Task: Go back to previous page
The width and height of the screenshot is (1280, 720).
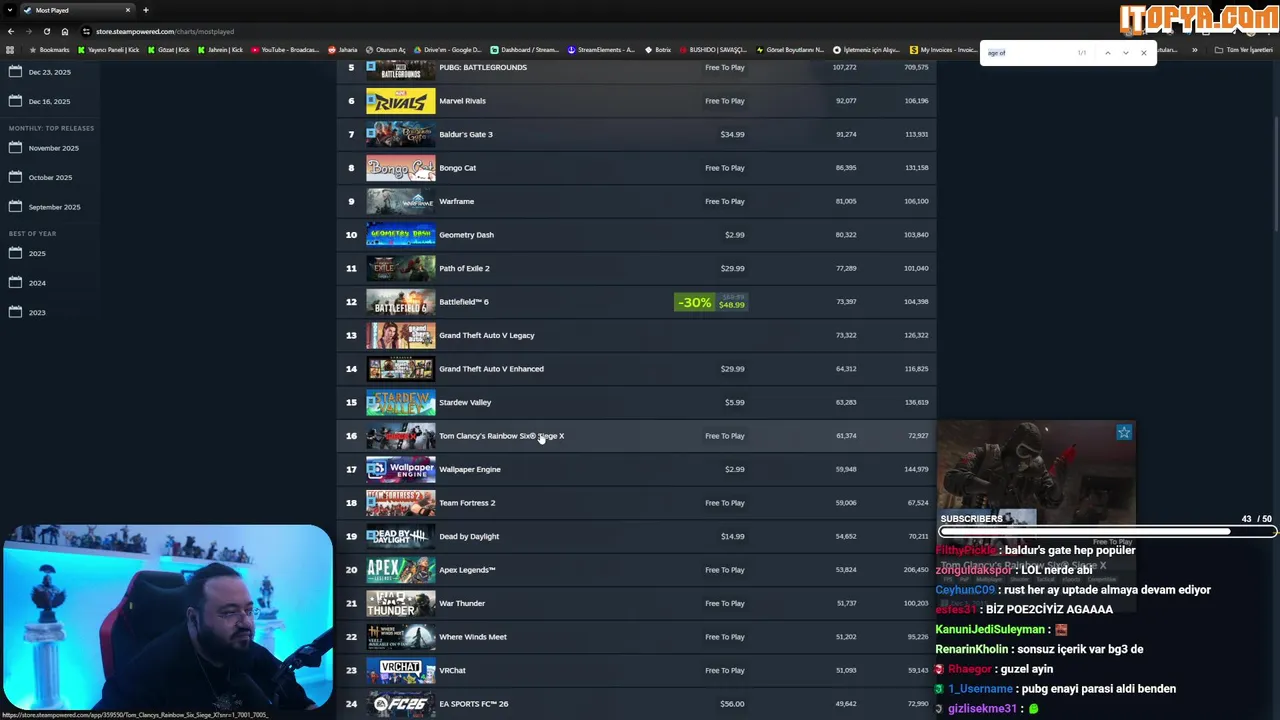Action: pyautogui.click(x=11, y=31)
